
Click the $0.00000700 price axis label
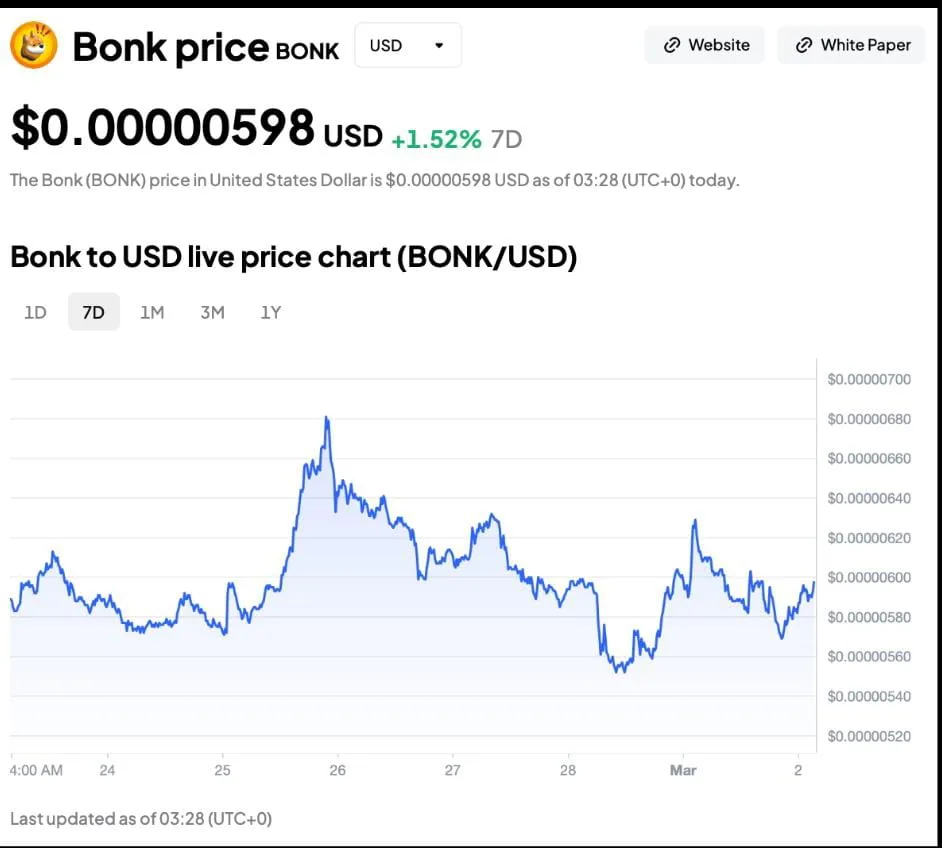[x=869, y=379]
